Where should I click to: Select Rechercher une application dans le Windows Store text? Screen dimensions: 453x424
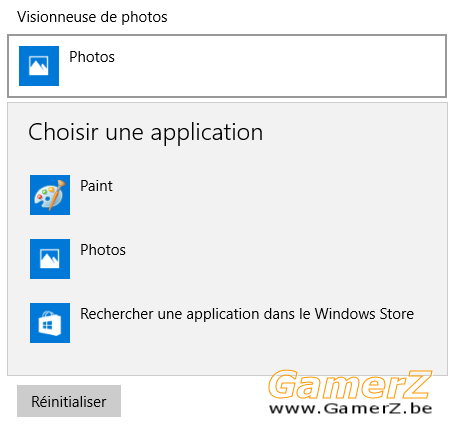pos(247,314)
